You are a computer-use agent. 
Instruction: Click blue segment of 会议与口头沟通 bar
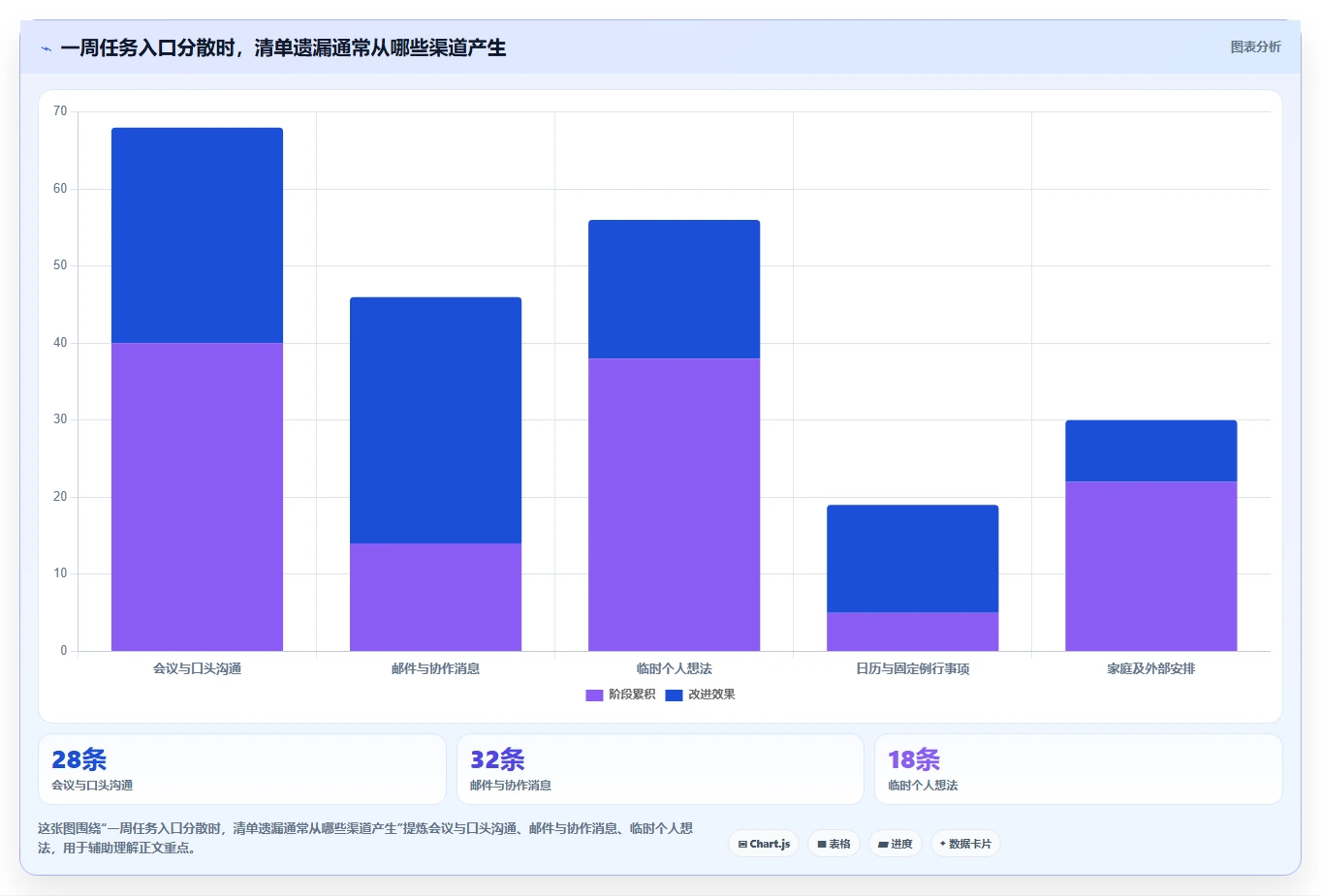coord(197,235)
